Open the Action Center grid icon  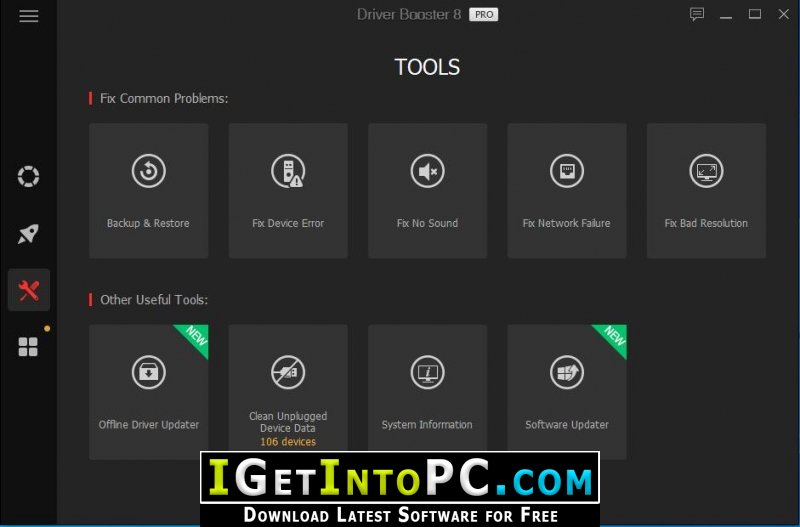point(28,347)
